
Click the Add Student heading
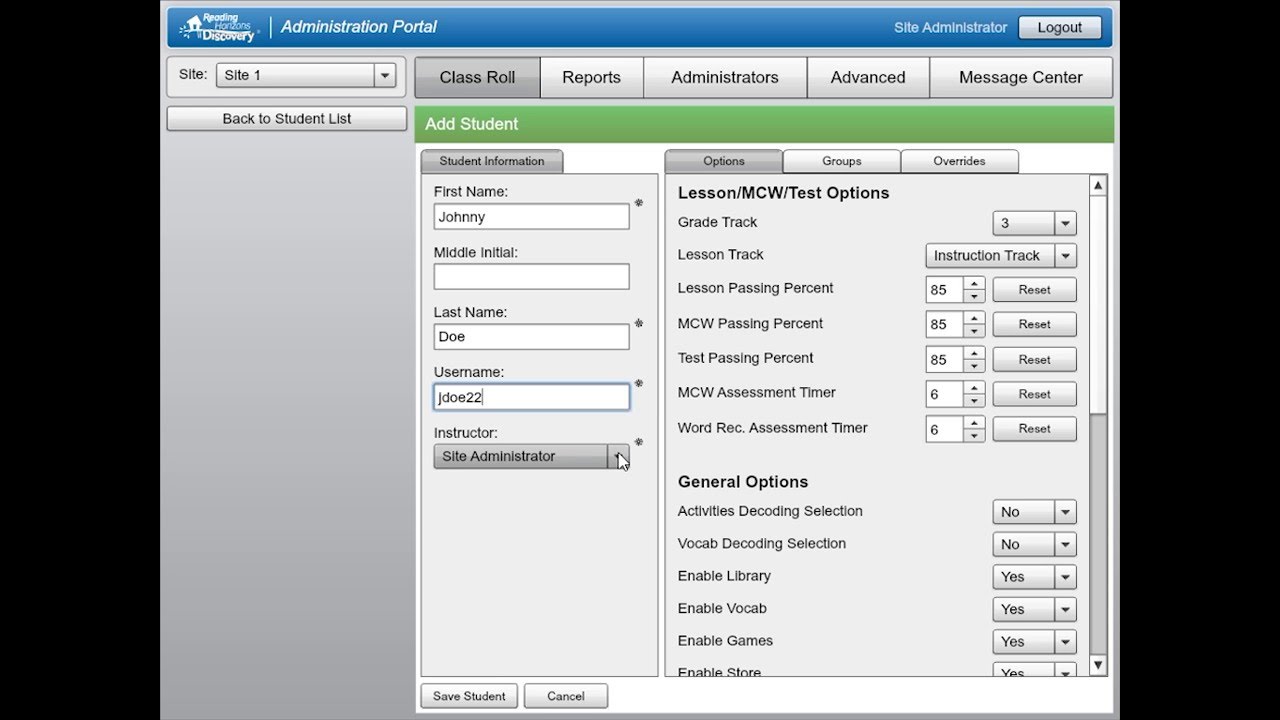471,124
